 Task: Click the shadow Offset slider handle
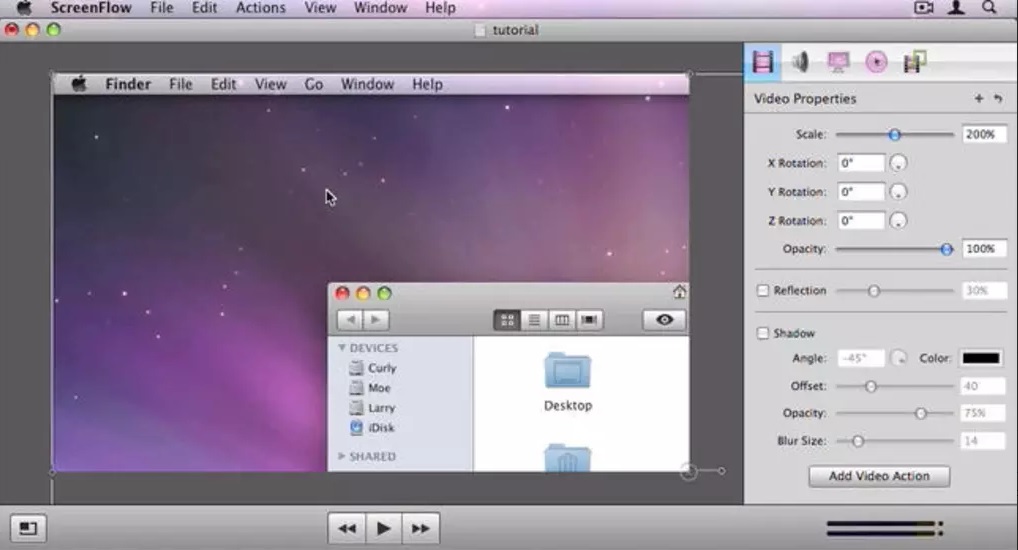click(x=871, y=386)
